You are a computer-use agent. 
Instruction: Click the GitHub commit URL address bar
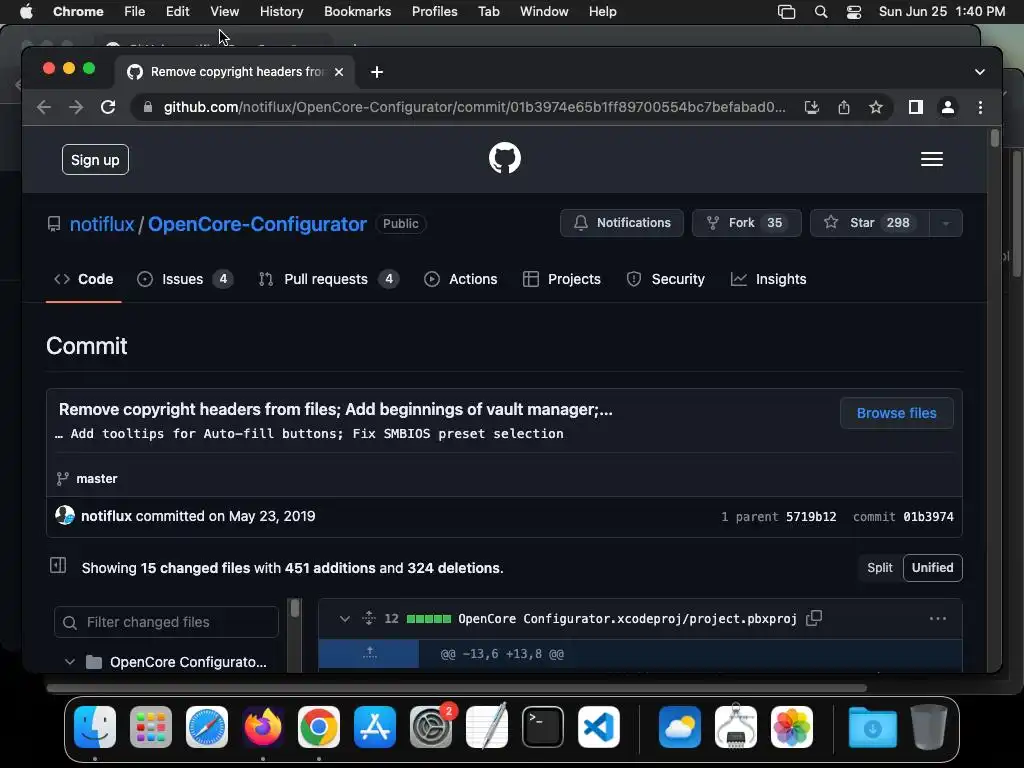(475, 107)
